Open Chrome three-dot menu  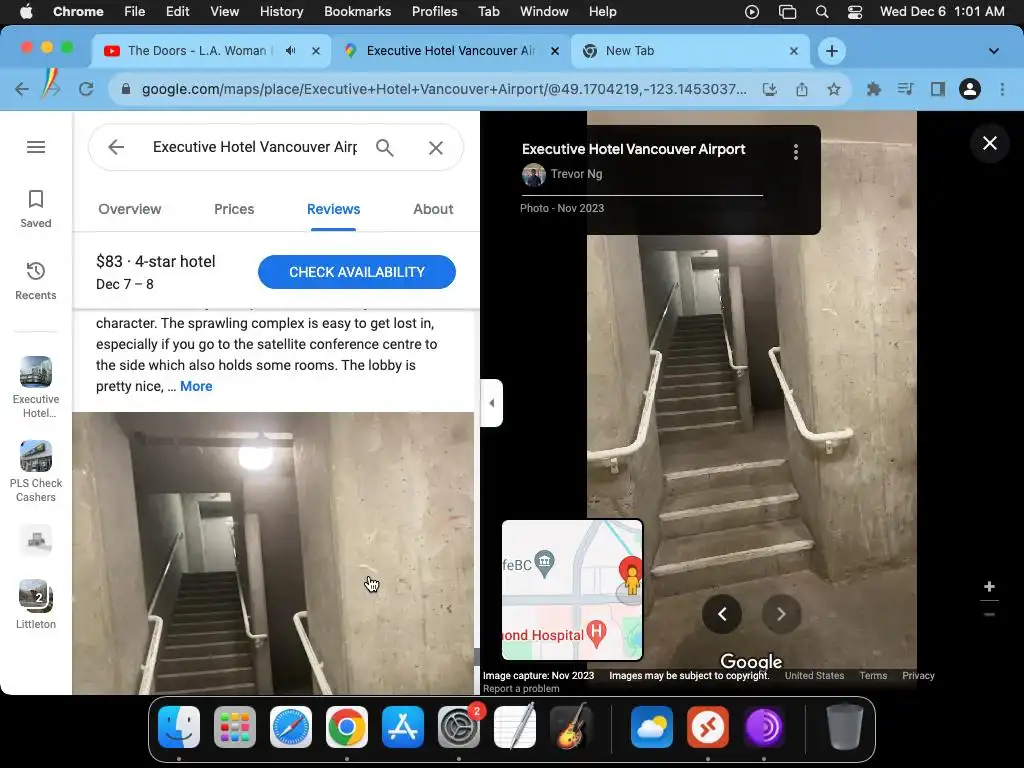point(1002,89)
